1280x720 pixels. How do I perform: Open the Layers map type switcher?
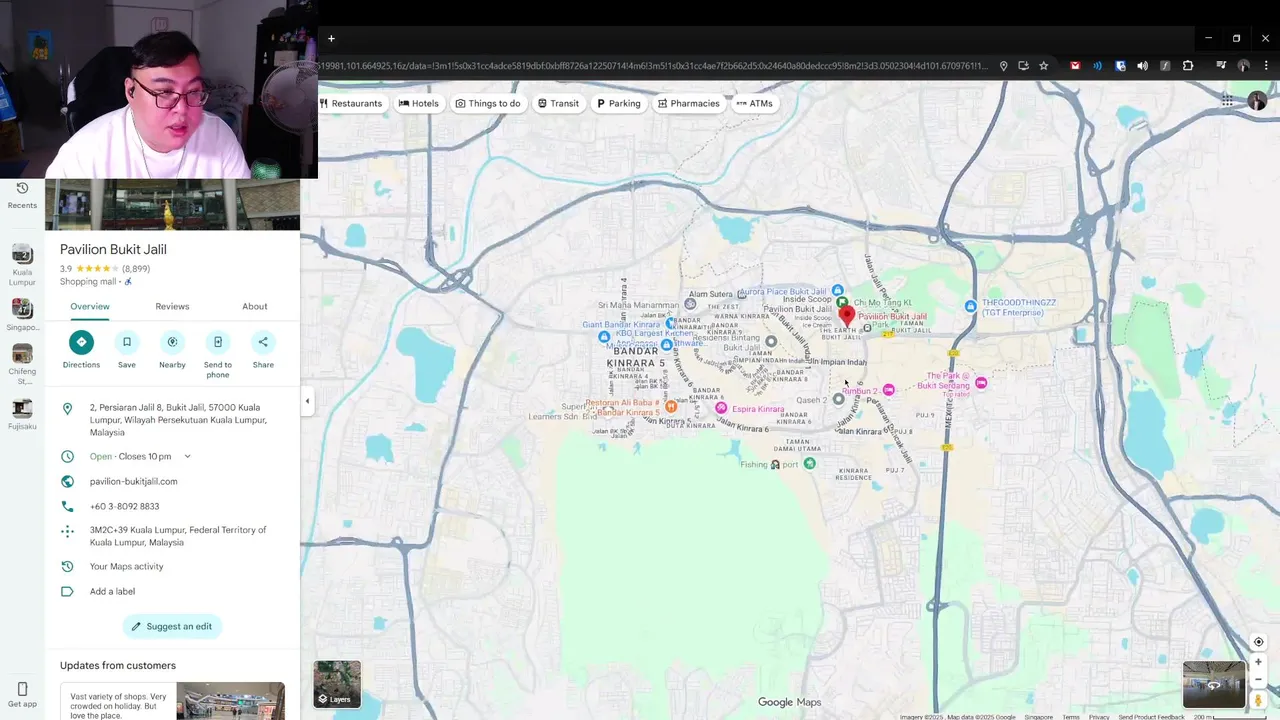337,683
